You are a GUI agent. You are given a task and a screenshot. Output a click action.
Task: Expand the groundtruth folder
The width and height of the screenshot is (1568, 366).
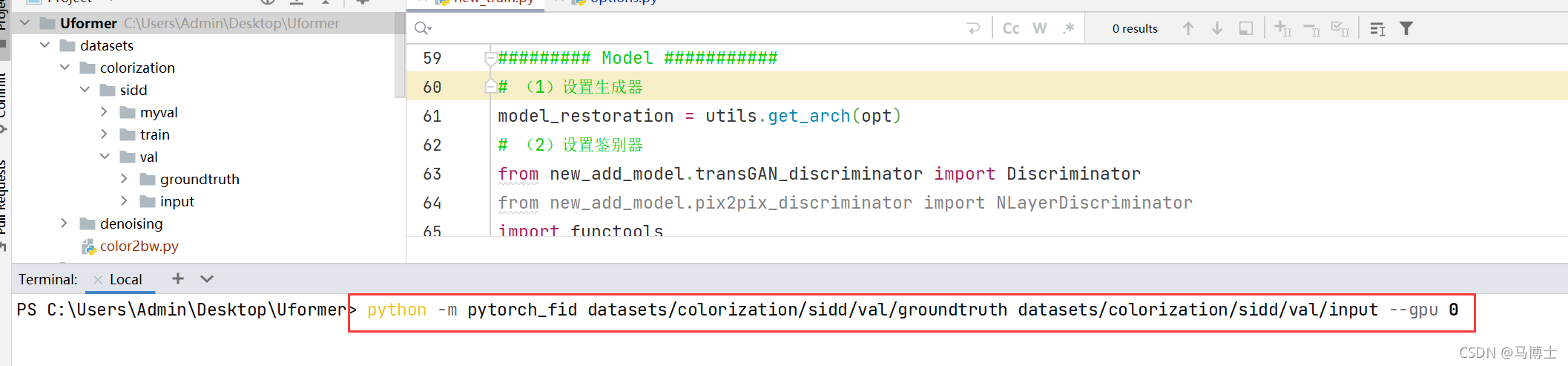click(125, 179)
